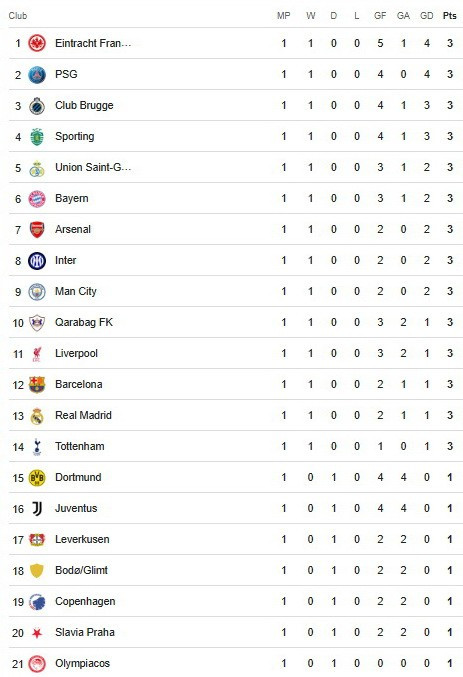Select the Club Brugge crest icon
Viewport: 463px width, 677px height.
[x=37, y=106]
